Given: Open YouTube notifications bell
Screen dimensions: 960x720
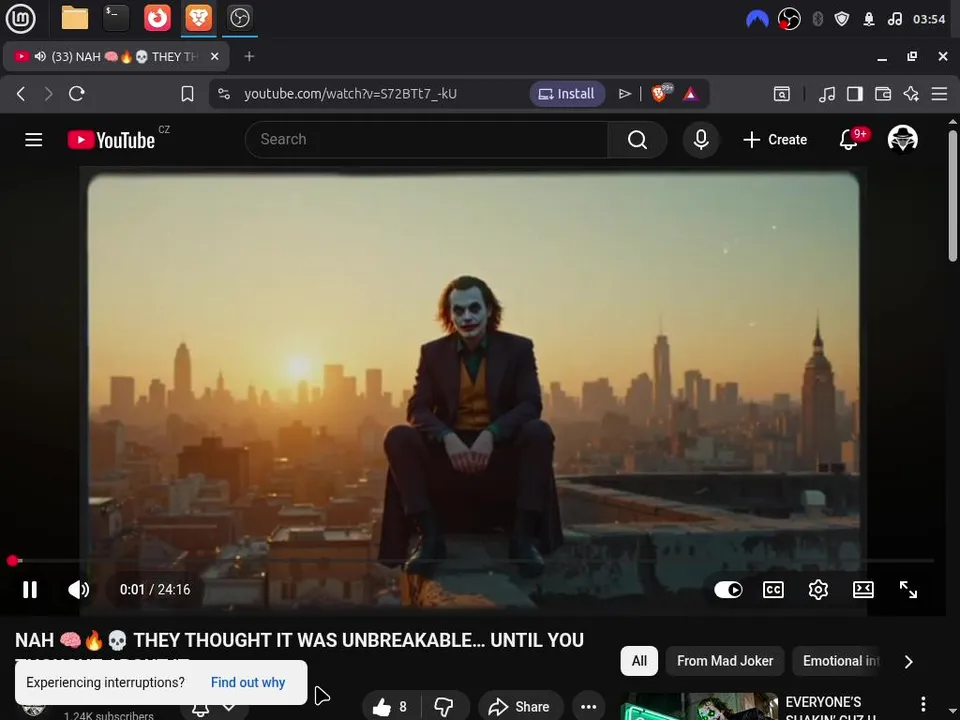Looking at the screenshot, I should click(849, 140).
